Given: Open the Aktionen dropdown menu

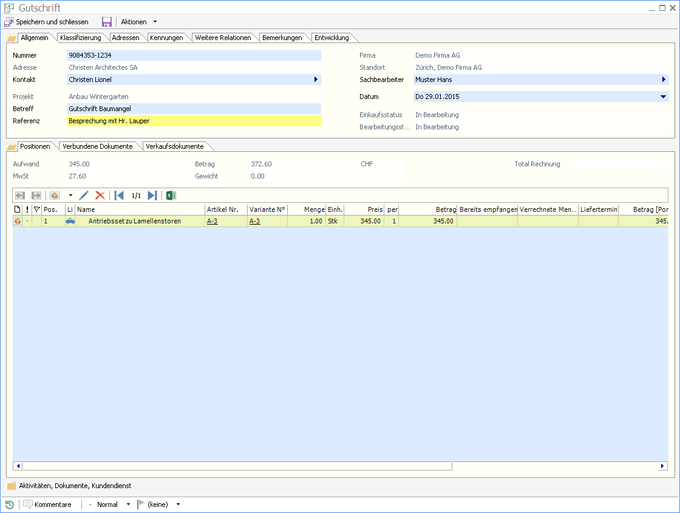Looking at the screenshot, I should 138,22.
